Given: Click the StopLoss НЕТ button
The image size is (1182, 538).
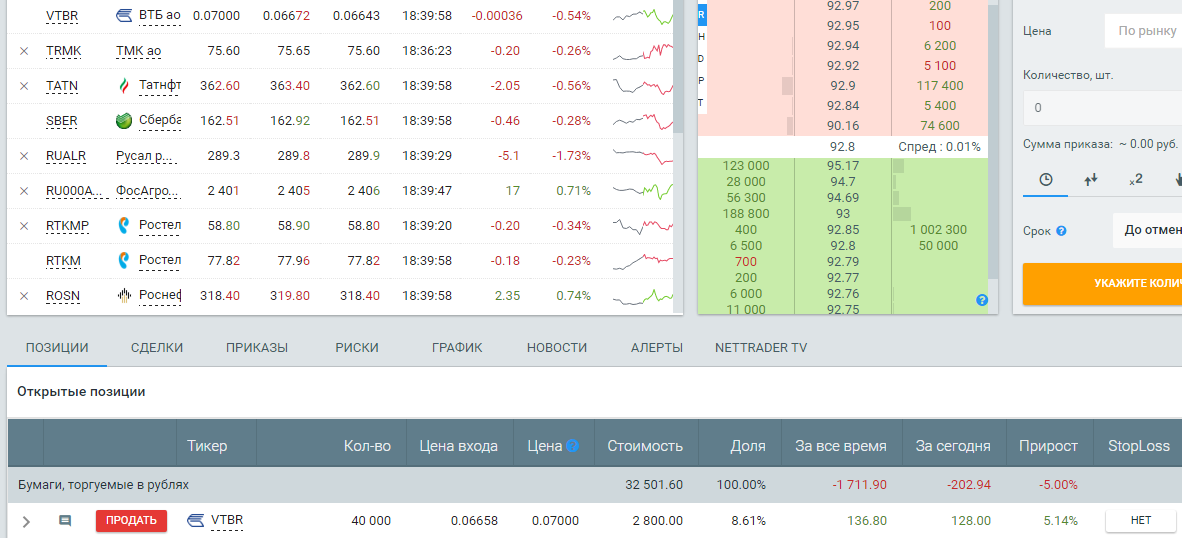Looking at the screenshot, I should click(1141, 520).
